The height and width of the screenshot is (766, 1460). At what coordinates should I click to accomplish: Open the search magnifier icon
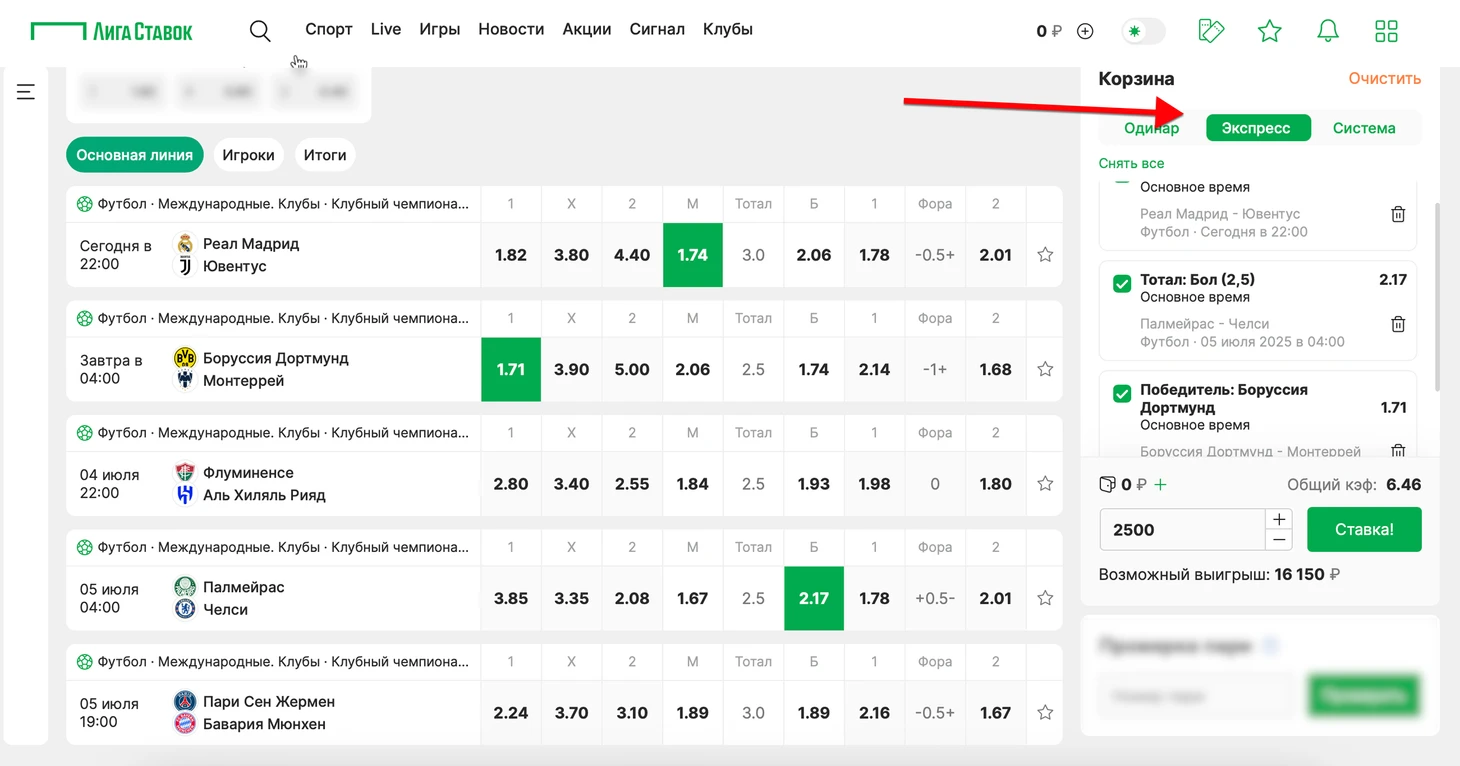click(x=260, y=31)
